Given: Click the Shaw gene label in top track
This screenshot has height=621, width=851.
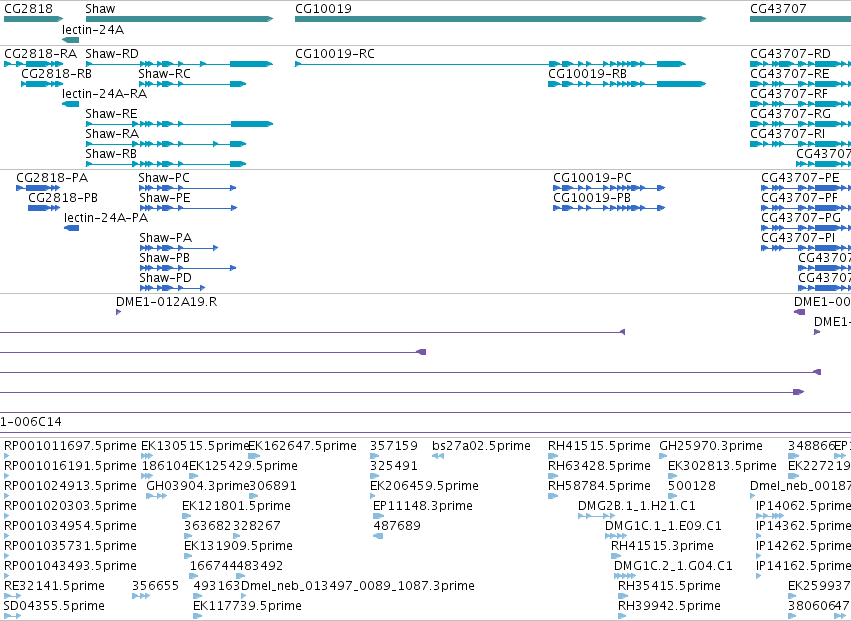Looking at the screenshot, I should click(x=100, y=9).
